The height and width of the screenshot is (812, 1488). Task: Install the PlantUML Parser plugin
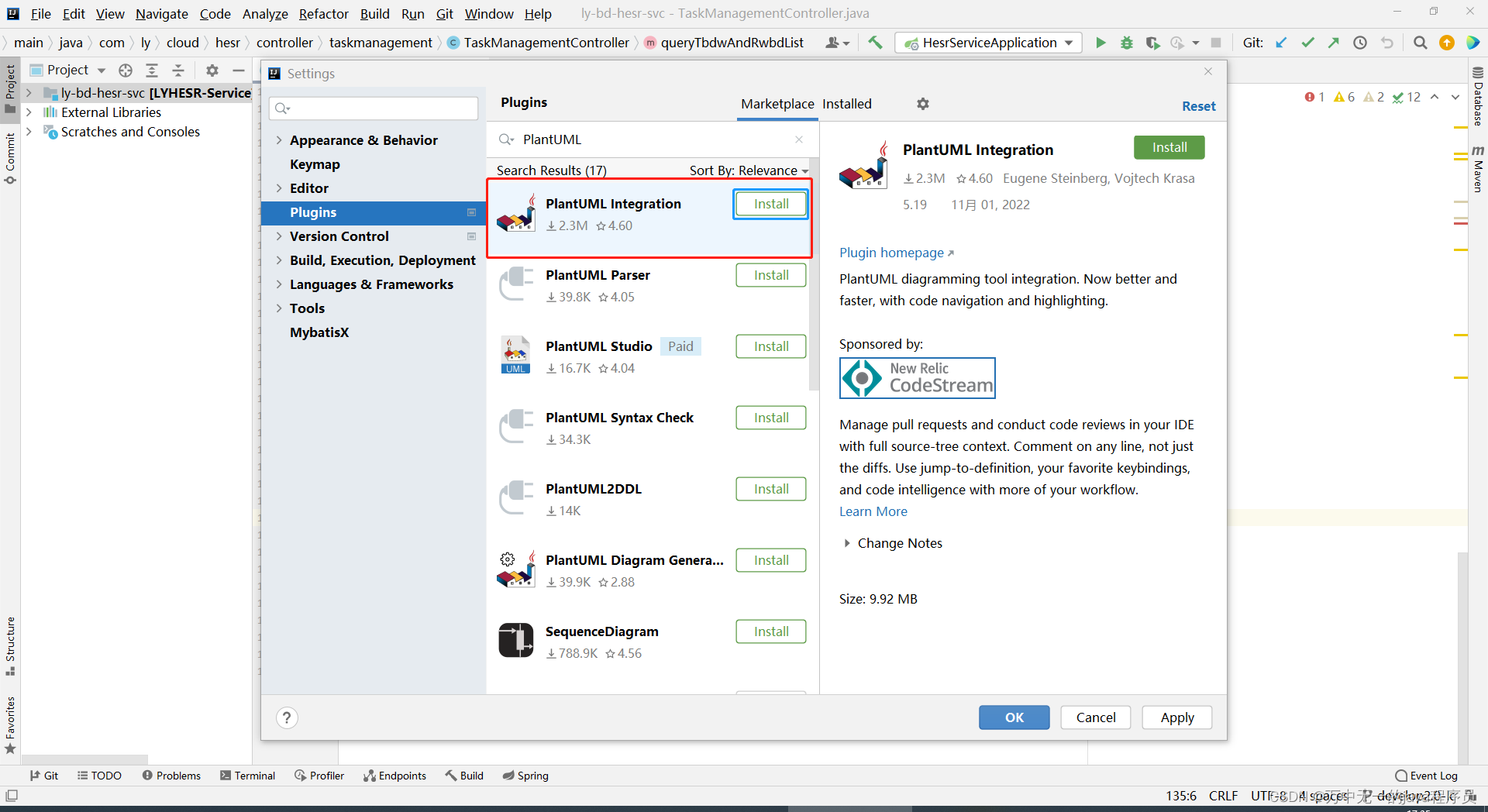(x=771, y=275)
